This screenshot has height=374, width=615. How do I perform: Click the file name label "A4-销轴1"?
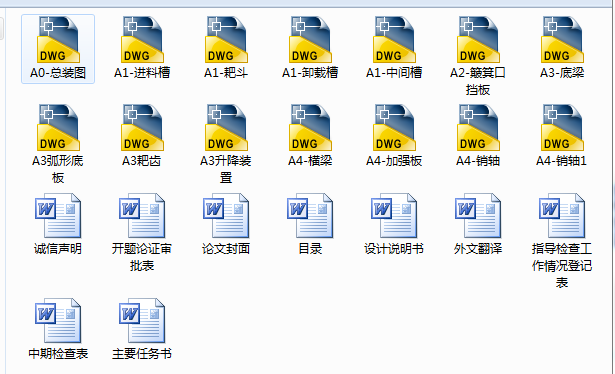(562, 161)
